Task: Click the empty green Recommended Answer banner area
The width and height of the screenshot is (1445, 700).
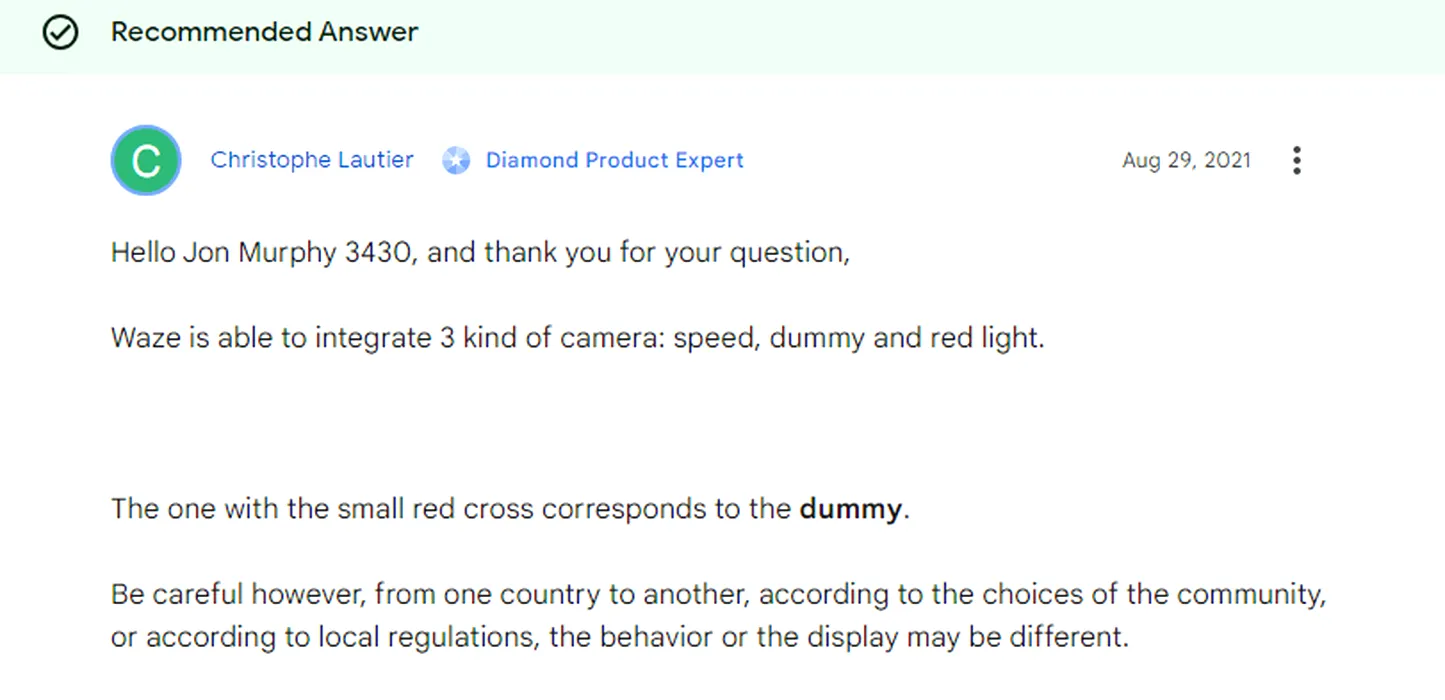Action: (930, 36)
